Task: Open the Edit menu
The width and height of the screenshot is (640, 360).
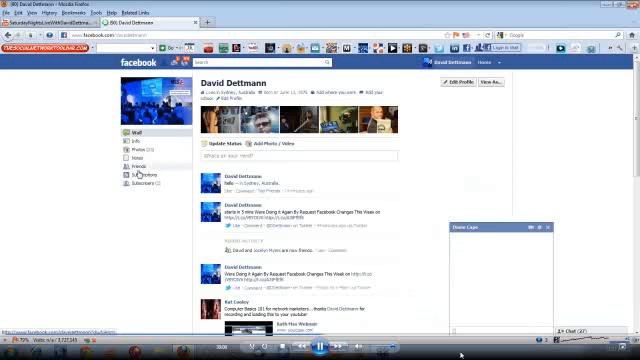Action: [18, 13]
